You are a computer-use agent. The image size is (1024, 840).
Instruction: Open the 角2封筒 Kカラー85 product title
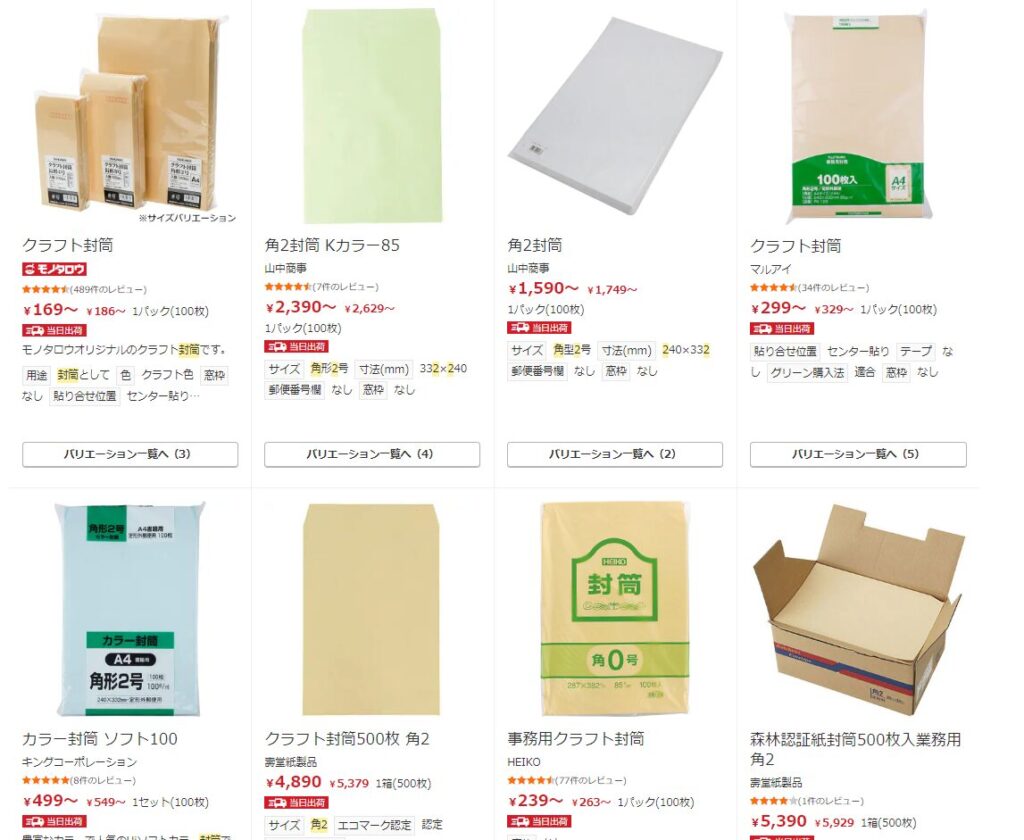coord(332,246)
